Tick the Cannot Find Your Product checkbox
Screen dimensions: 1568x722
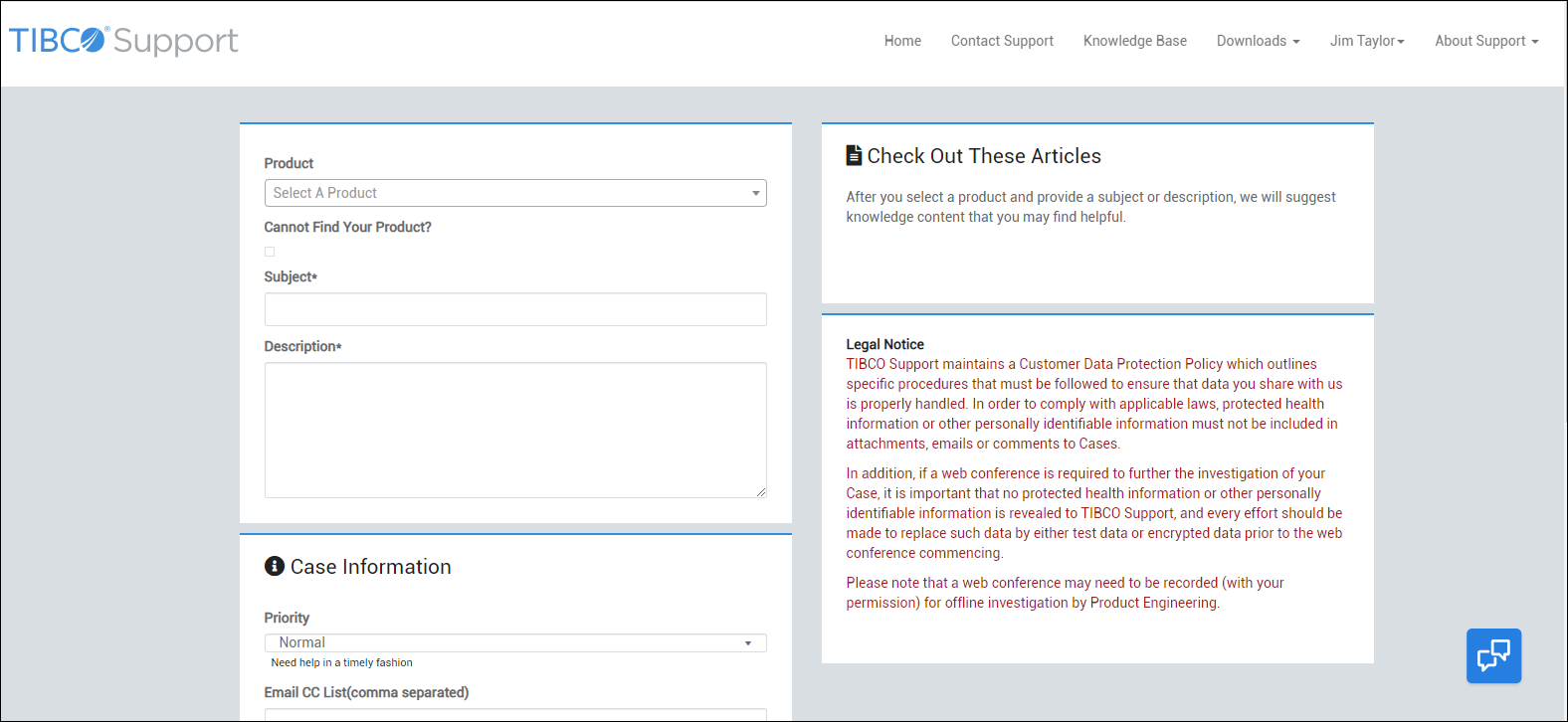point(270,252)
